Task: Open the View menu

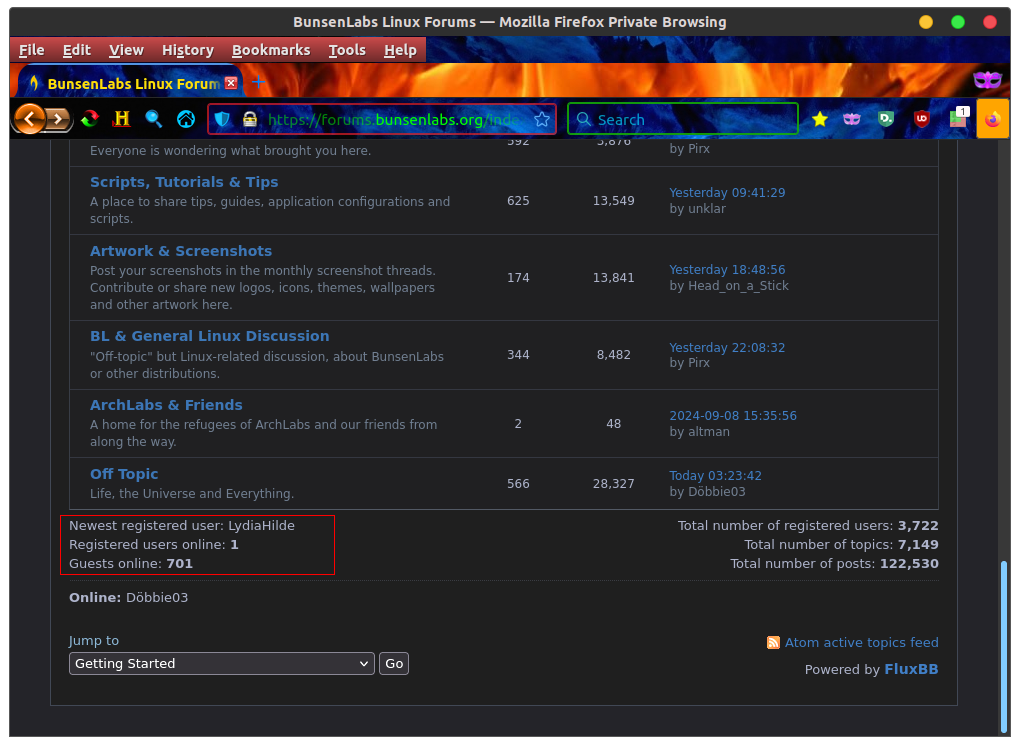Action: [x=126, y=50]
